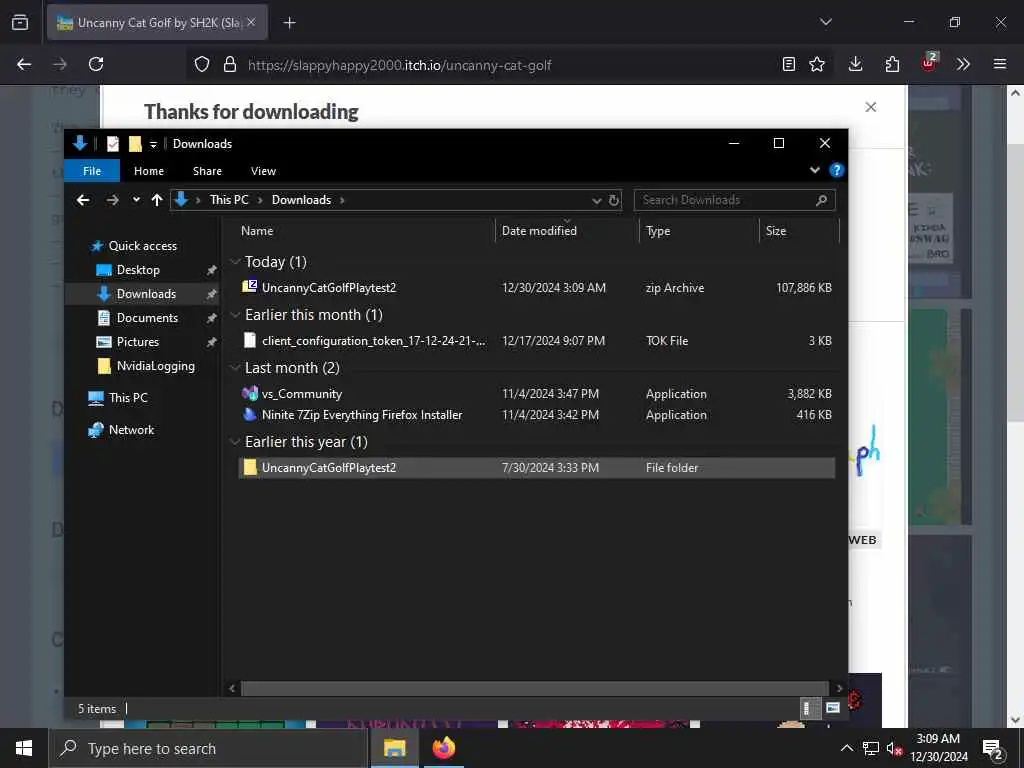Click Downloads in the address breadcrumb
This screenshot has width=1024, height=768.
point(301,200)
